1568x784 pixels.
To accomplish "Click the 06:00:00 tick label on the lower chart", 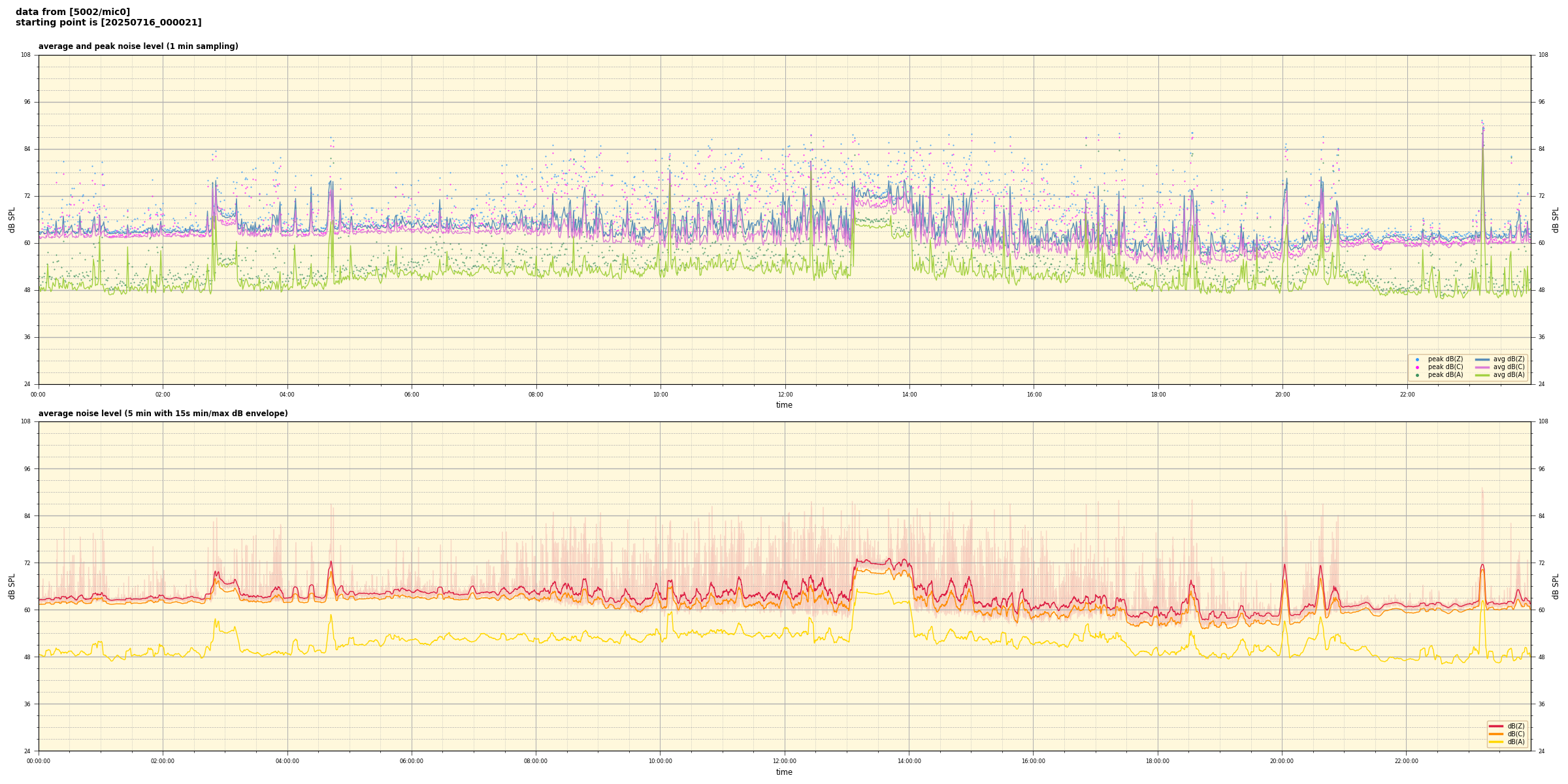I will [x=412, y=761].
